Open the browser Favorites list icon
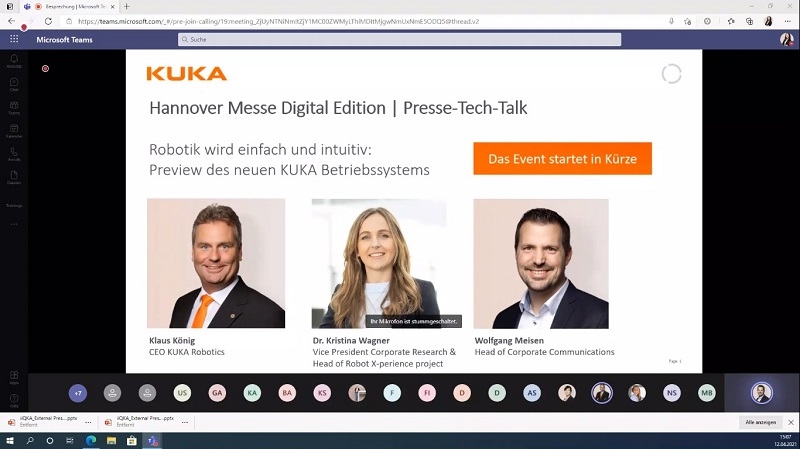Screen dimensions: 800x449 point(731,21)
